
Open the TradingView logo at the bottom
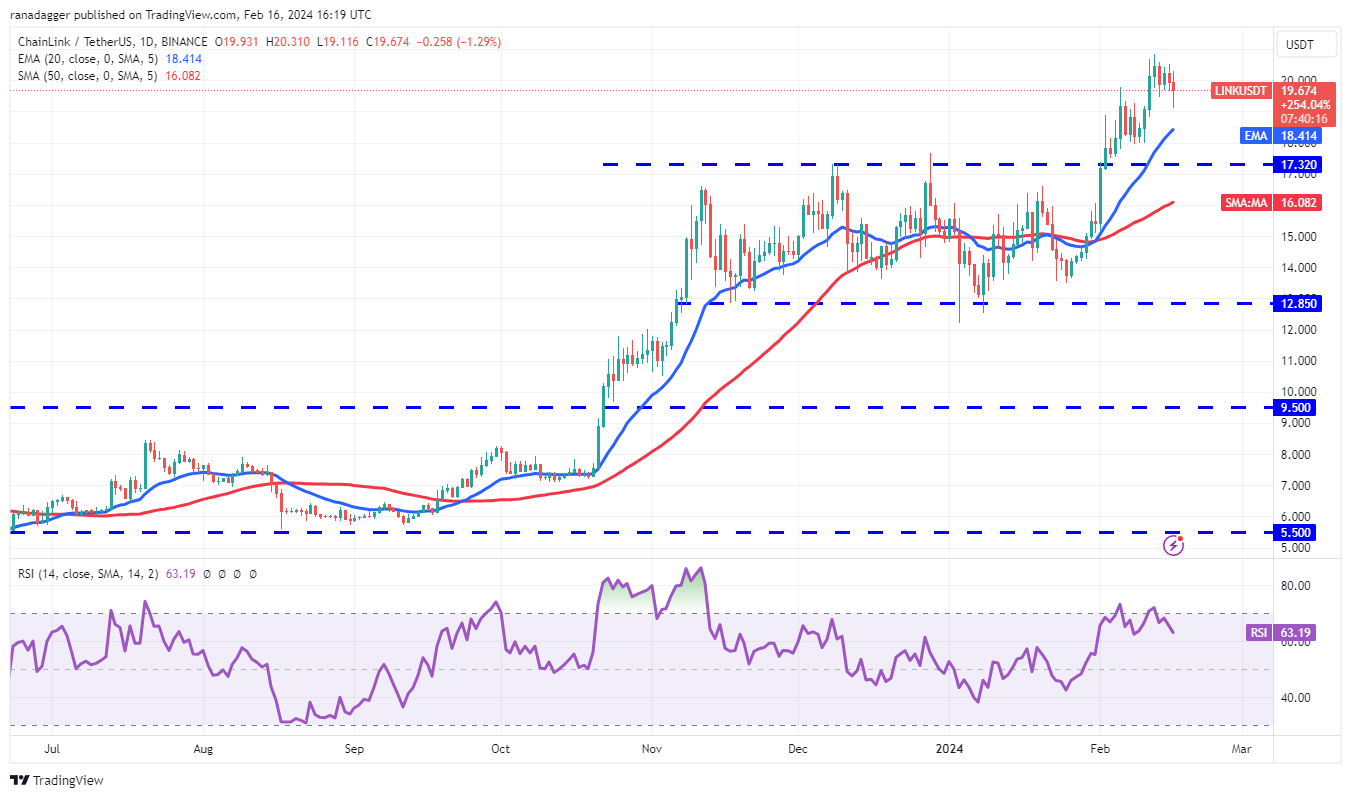click(x=57, y=780)
